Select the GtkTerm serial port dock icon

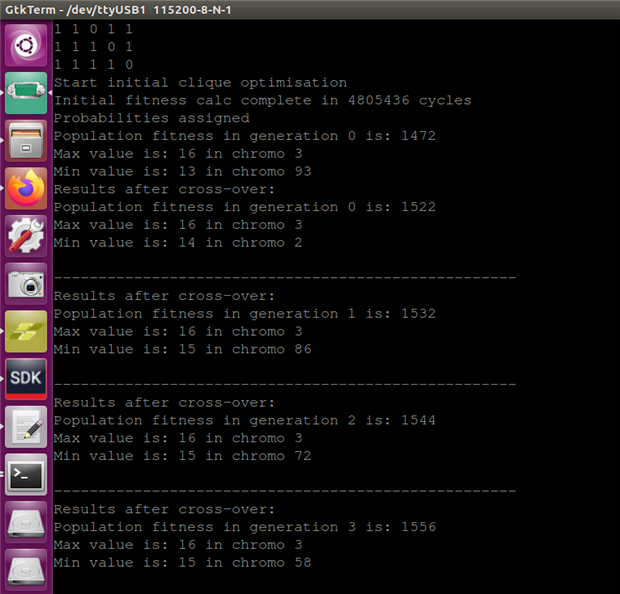[x=26, y=93]
